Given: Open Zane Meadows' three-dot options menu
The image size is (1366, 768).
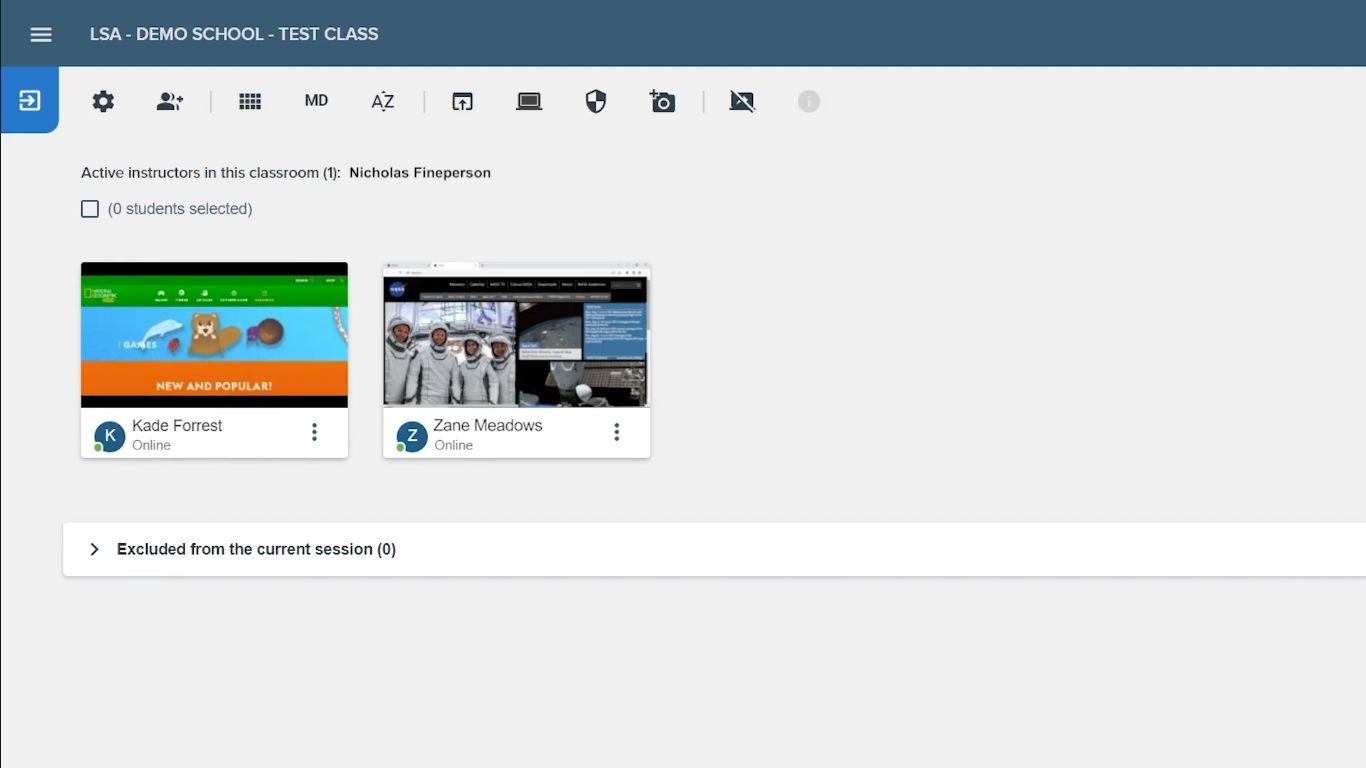Looking at the screenshot, I should (x=616, y=432).
